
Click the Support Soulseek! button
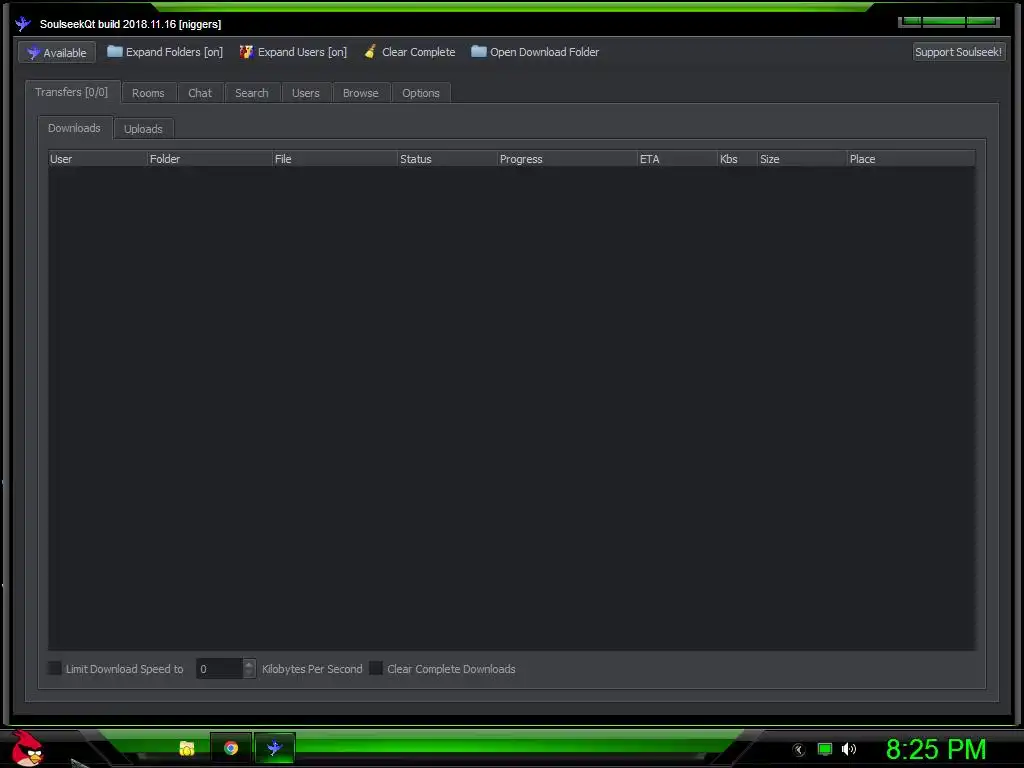958,52
